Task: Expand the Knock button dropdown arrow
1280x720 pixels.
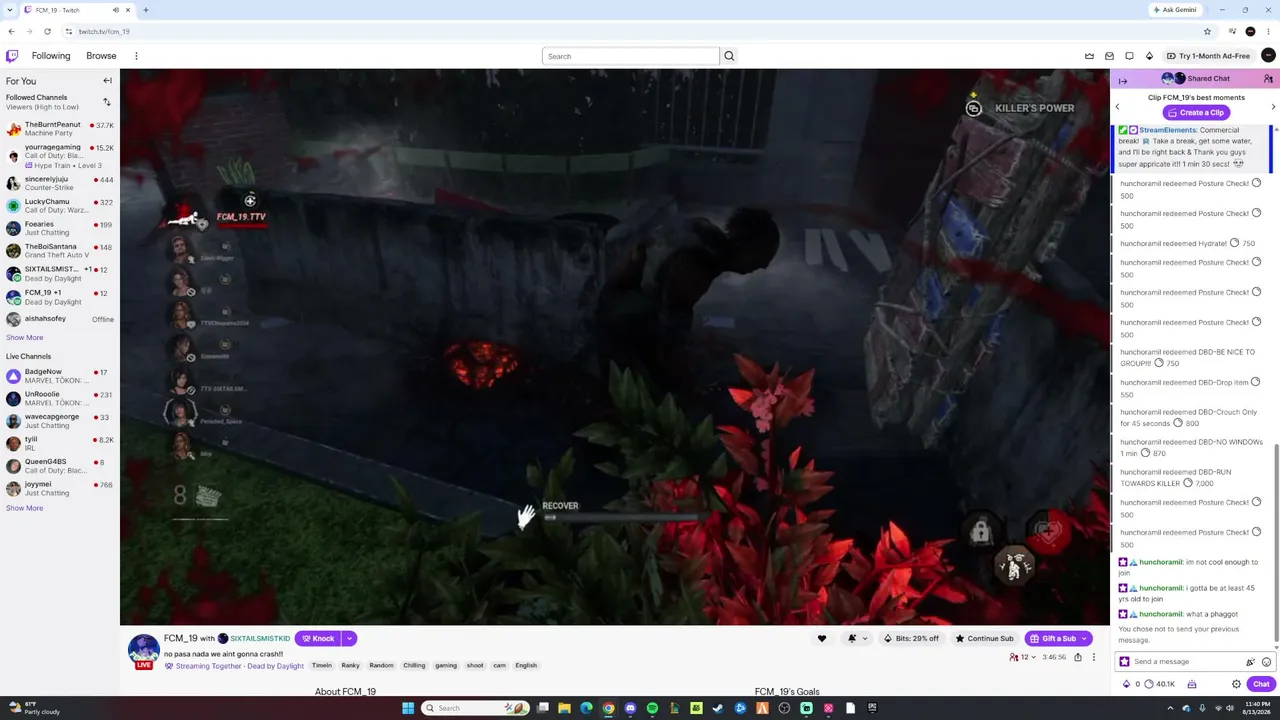Action: 349,638
